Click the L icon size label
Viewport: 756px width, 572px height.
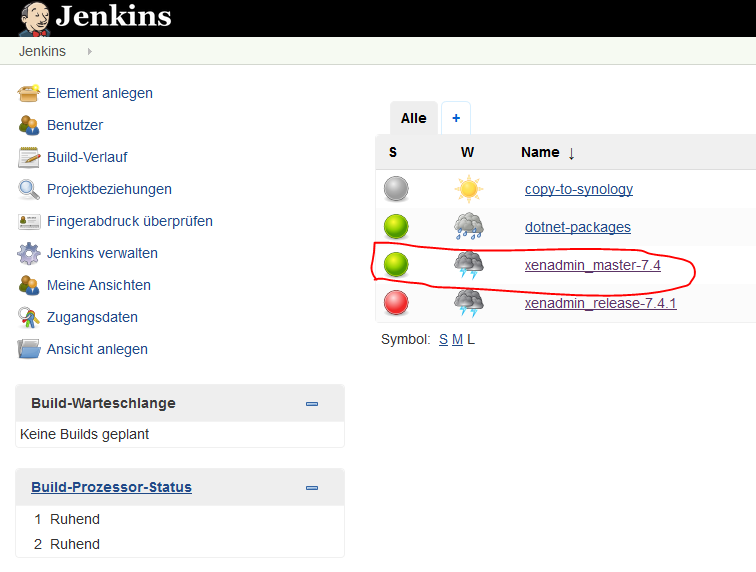click(471, 340)
